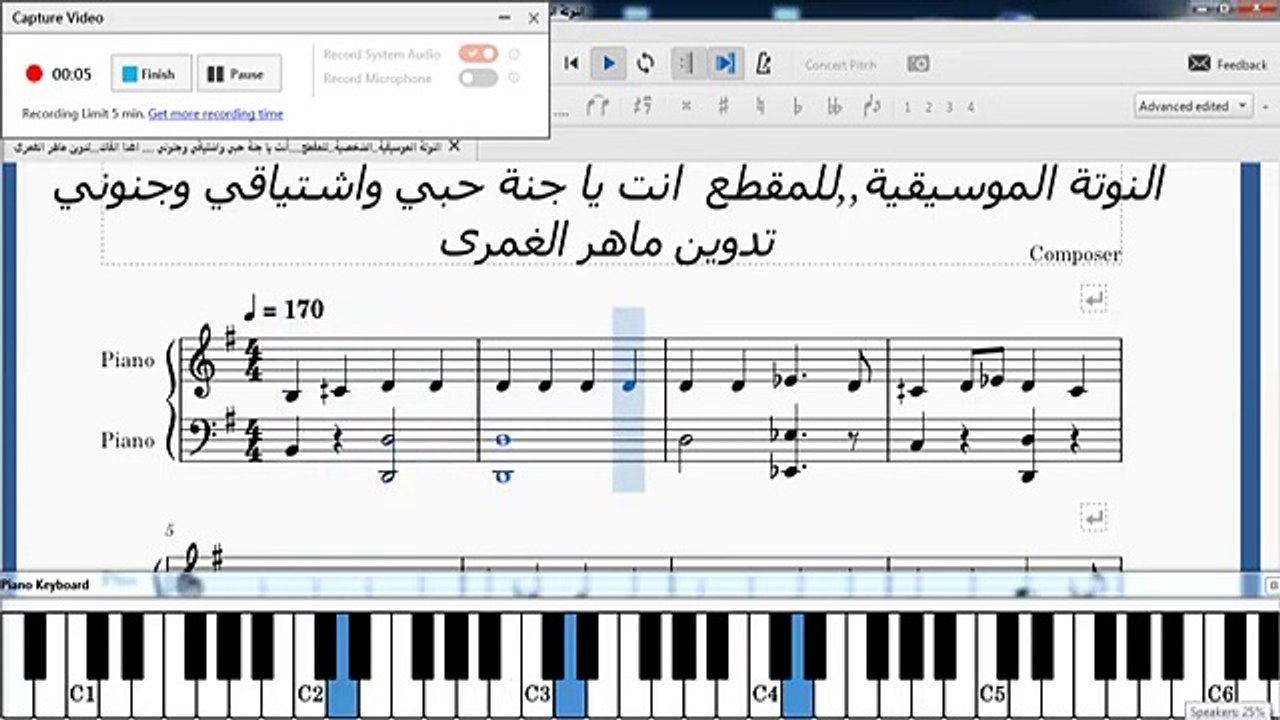This screenshot has width=1280, height=720.
Task: Pause the Capture Video recording
Action: tap(238, 74)
